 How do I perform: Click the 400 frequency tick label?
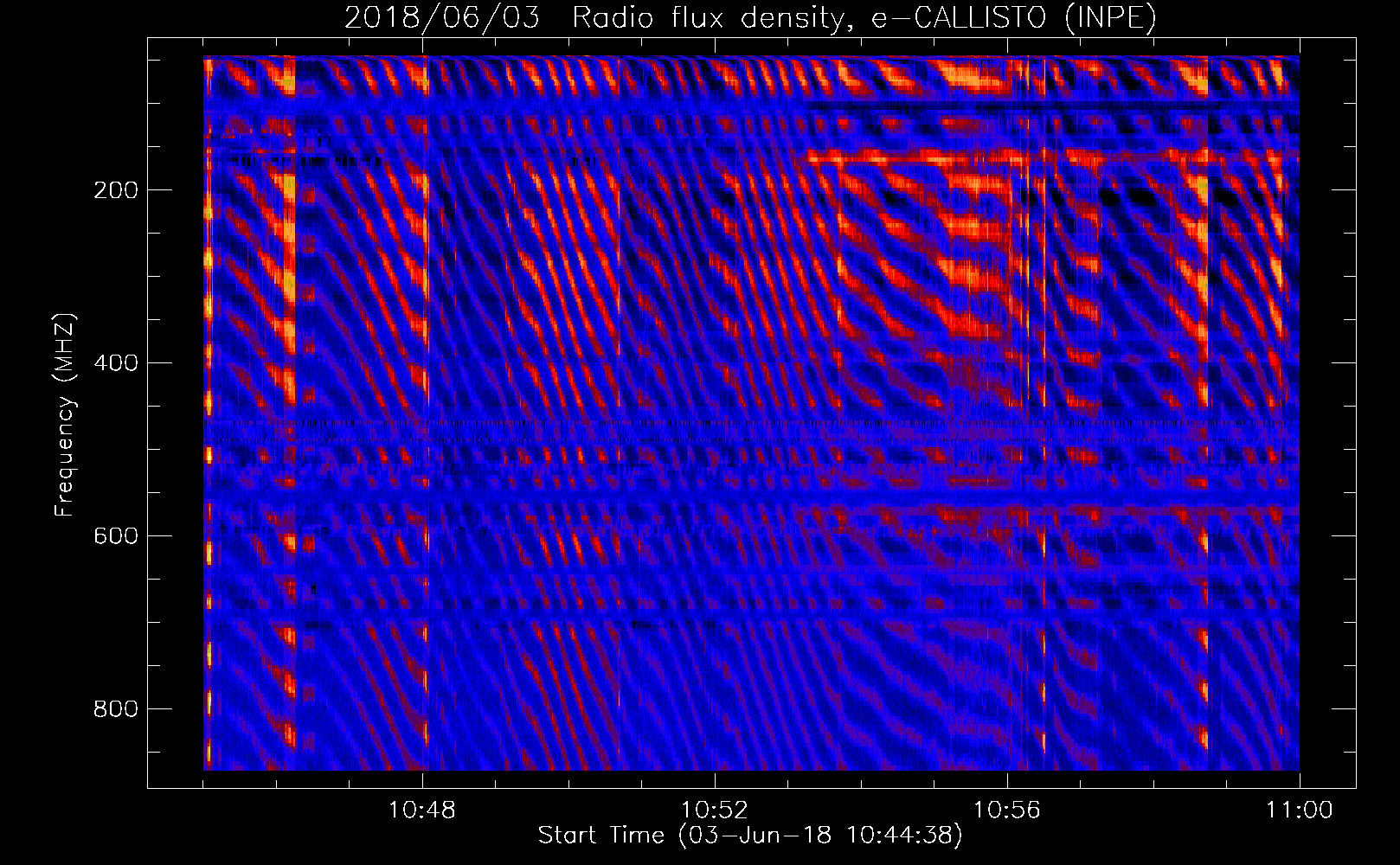[115, 363]
